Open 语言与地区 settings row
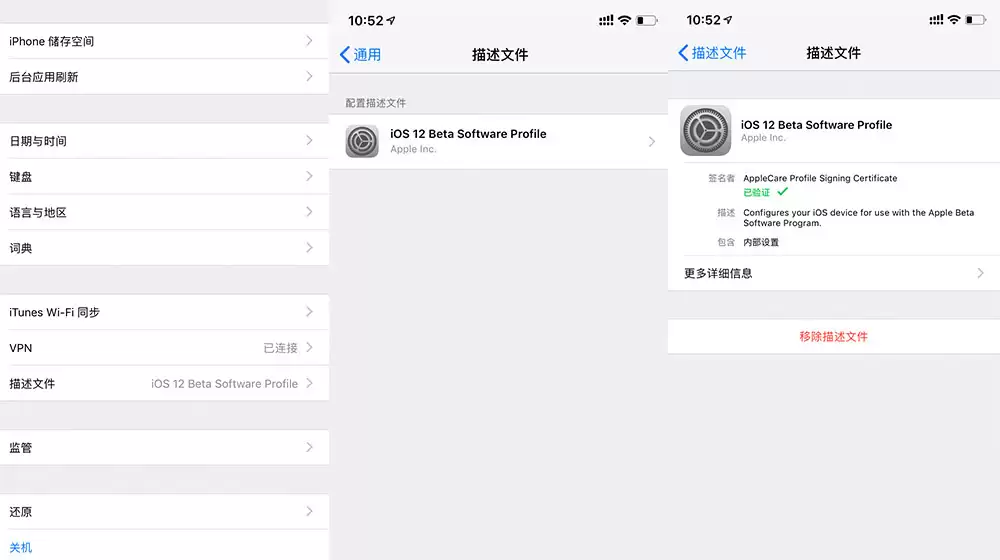 tap(164, 212)
